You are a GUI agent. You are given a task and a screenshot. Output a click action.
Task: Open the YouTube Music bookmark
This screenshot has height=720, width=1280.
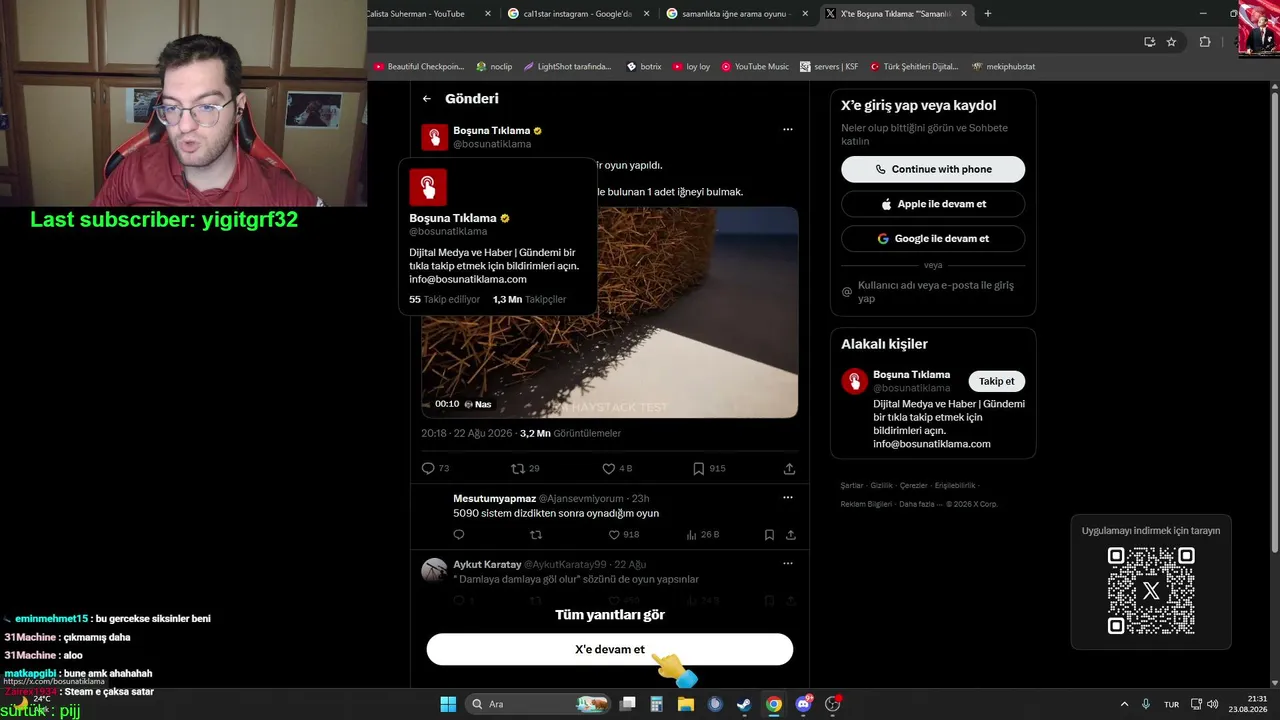755,67
